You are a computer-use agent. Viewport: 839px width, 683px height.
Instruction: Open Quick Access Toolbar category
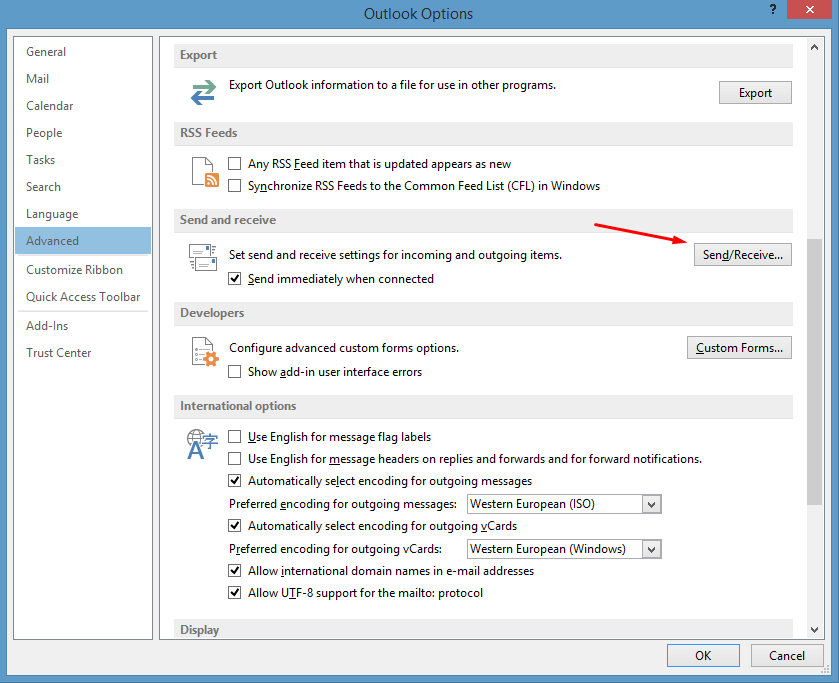tap(83, 297)
